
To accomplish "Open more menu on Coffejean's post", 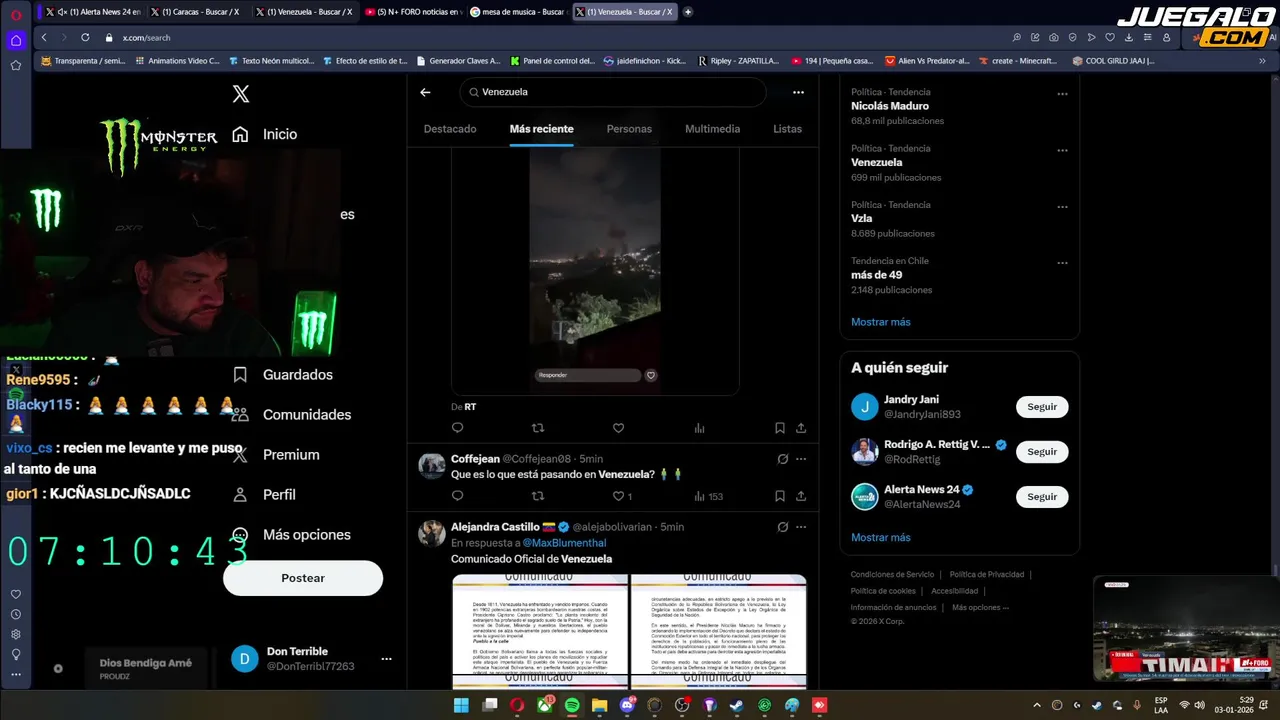I will click(801, 459).
